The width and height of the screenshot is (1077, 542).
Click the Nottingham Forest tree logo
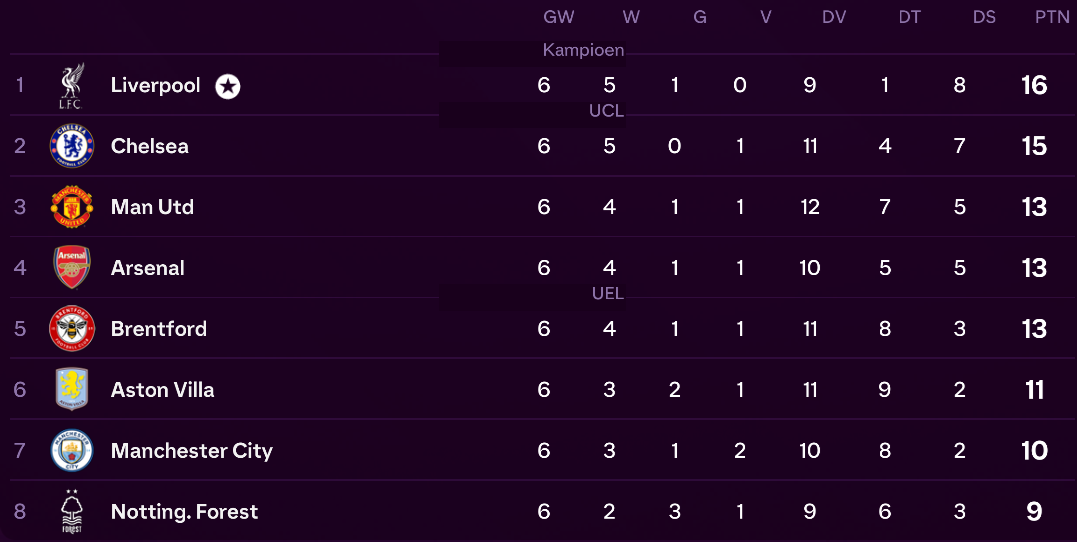[x=71, y=511]
